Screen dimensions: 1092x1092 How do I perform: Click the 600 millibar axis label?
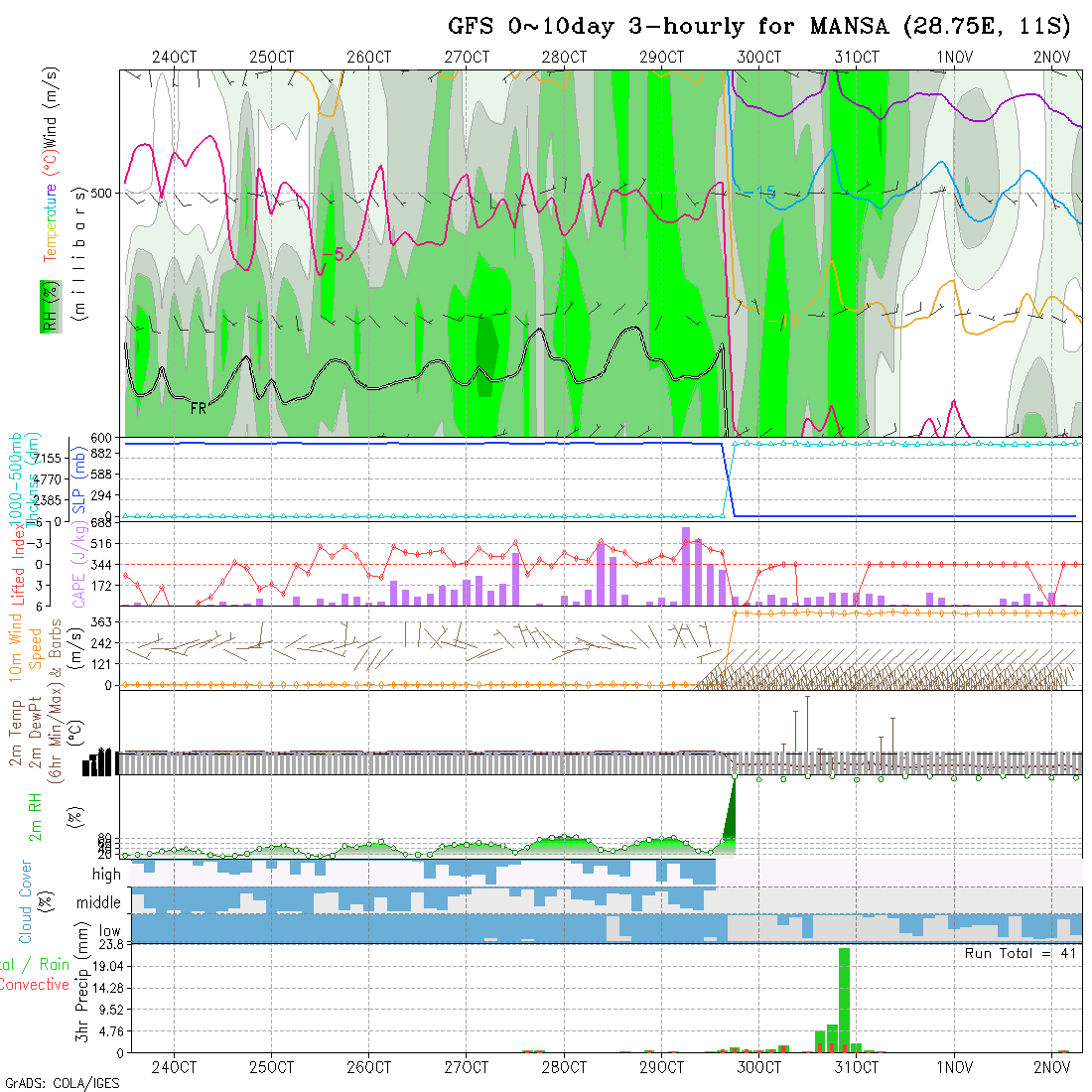click(106, 437)
